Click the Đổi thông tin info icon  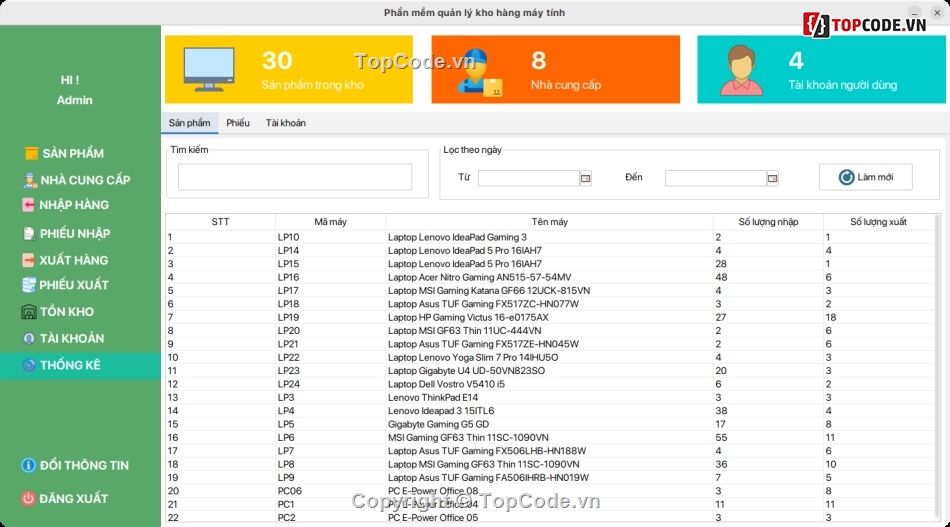tap(28, 465)
